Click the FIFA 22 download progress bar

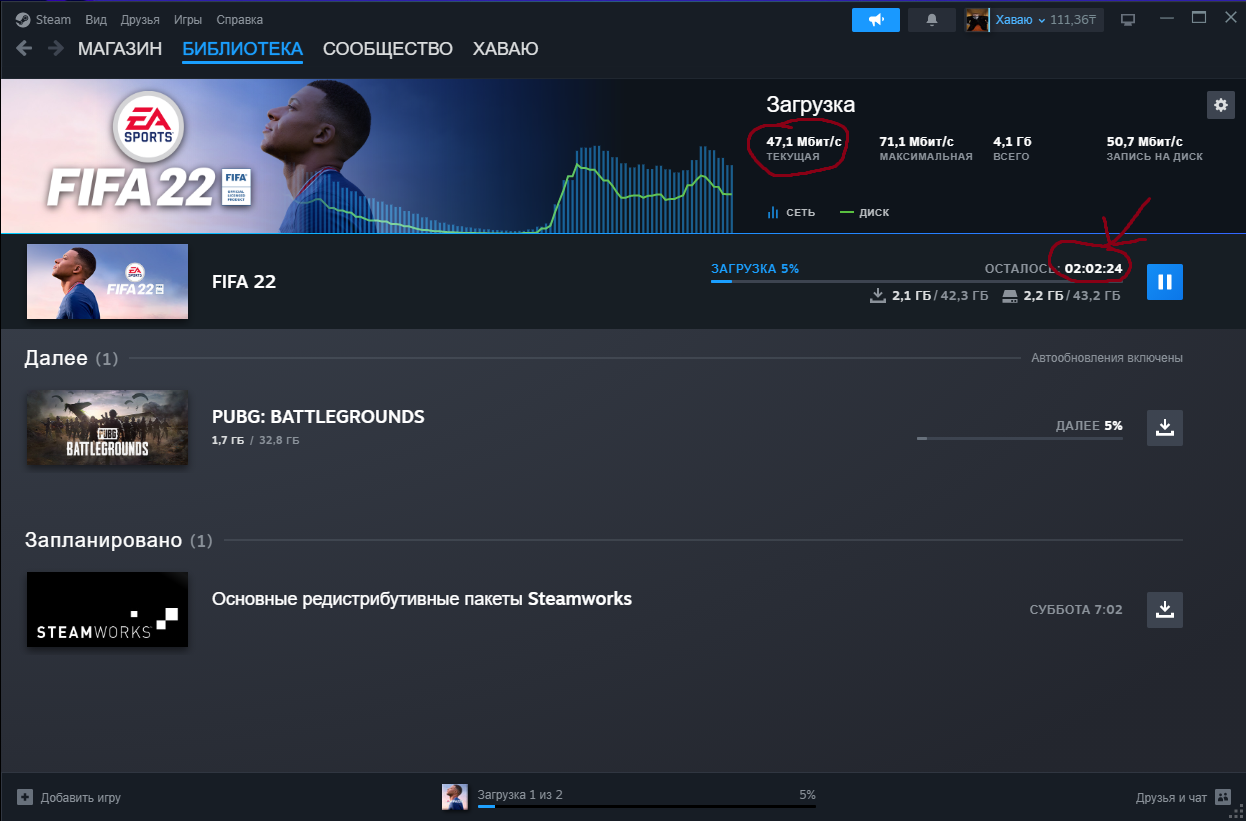917,282
